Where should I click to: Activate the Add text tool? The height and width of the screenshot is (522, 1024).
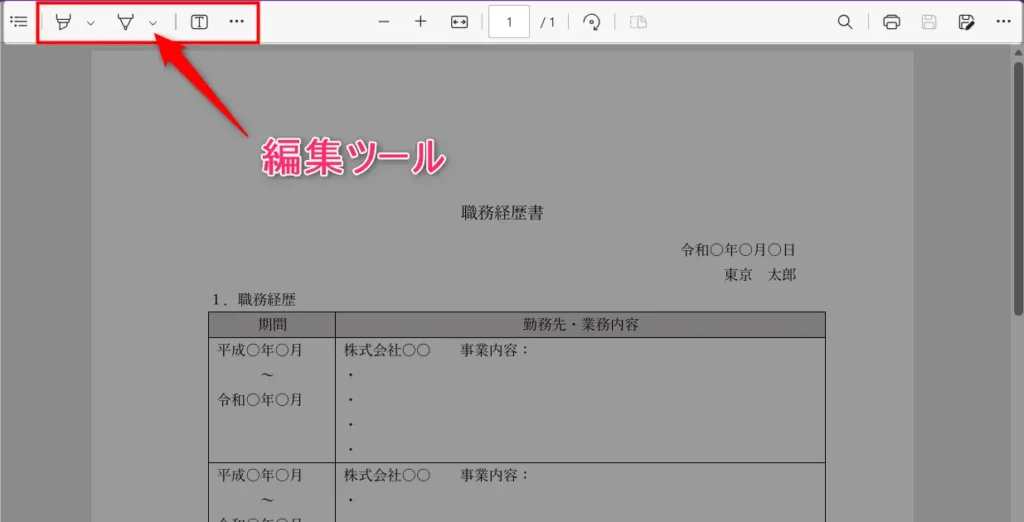[199, 22]
